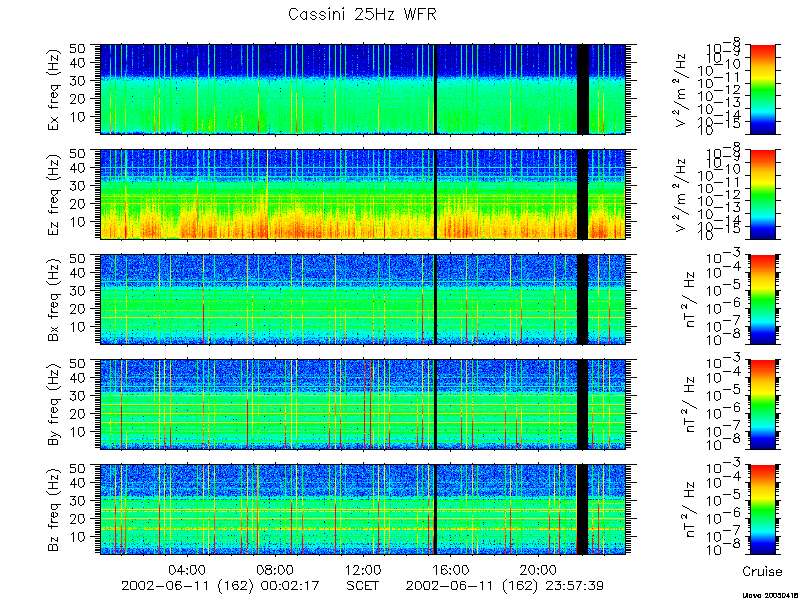Select the end time "2002-06-11 (162) 23:57:39"
The height and width of the screenshot is (600, 800).
(x=505, y=585)
